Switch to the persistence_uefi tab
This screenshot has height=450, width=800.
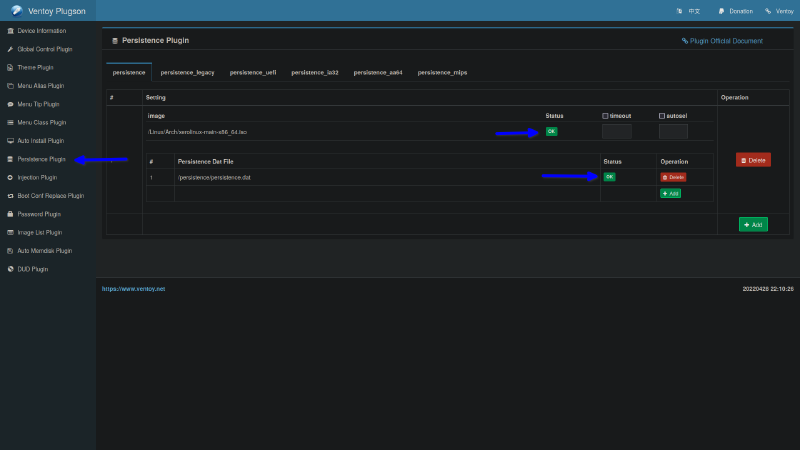[x=253, y=72]
